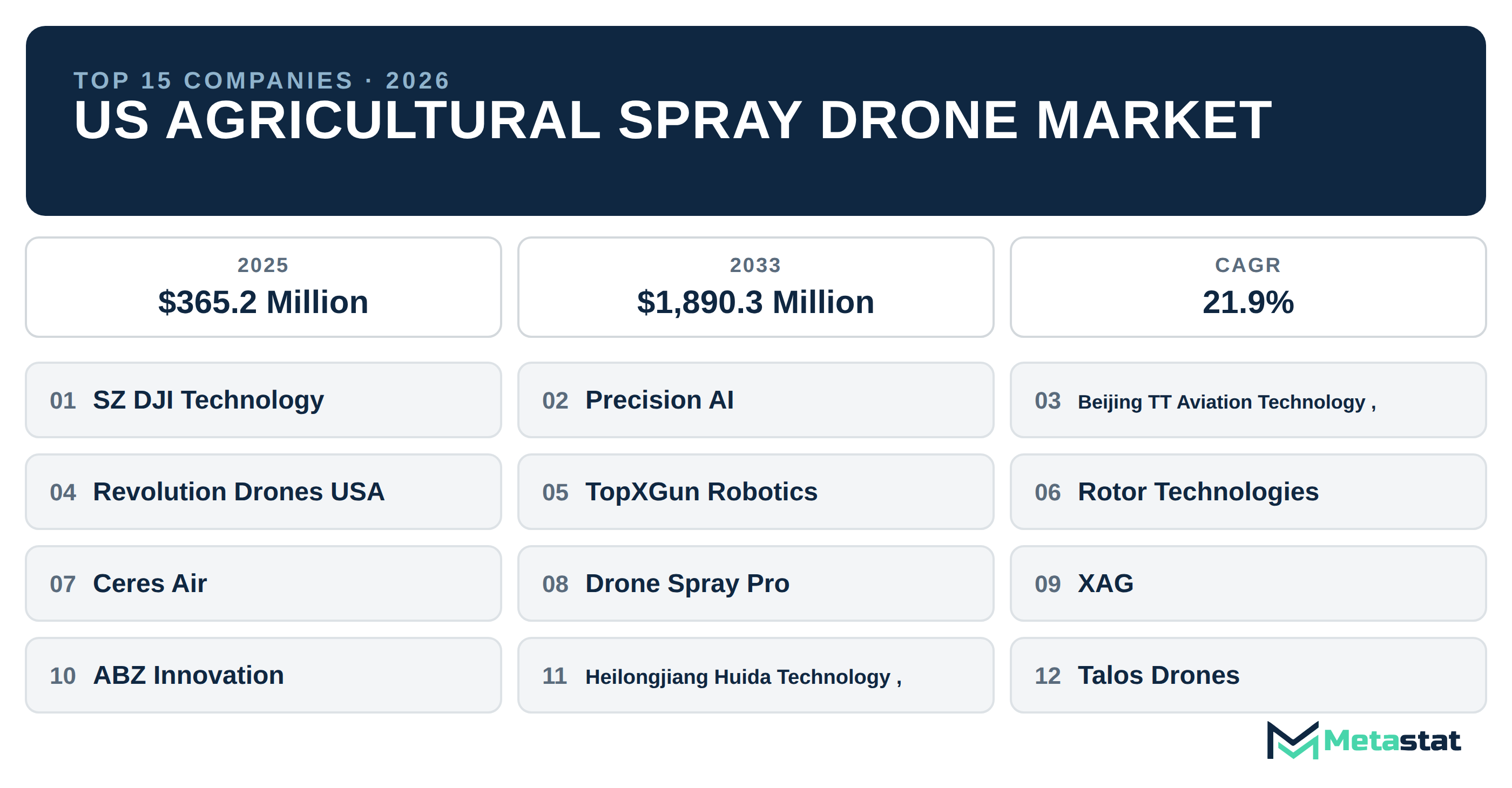Select Rotor Technologies card

[1248, 492]
